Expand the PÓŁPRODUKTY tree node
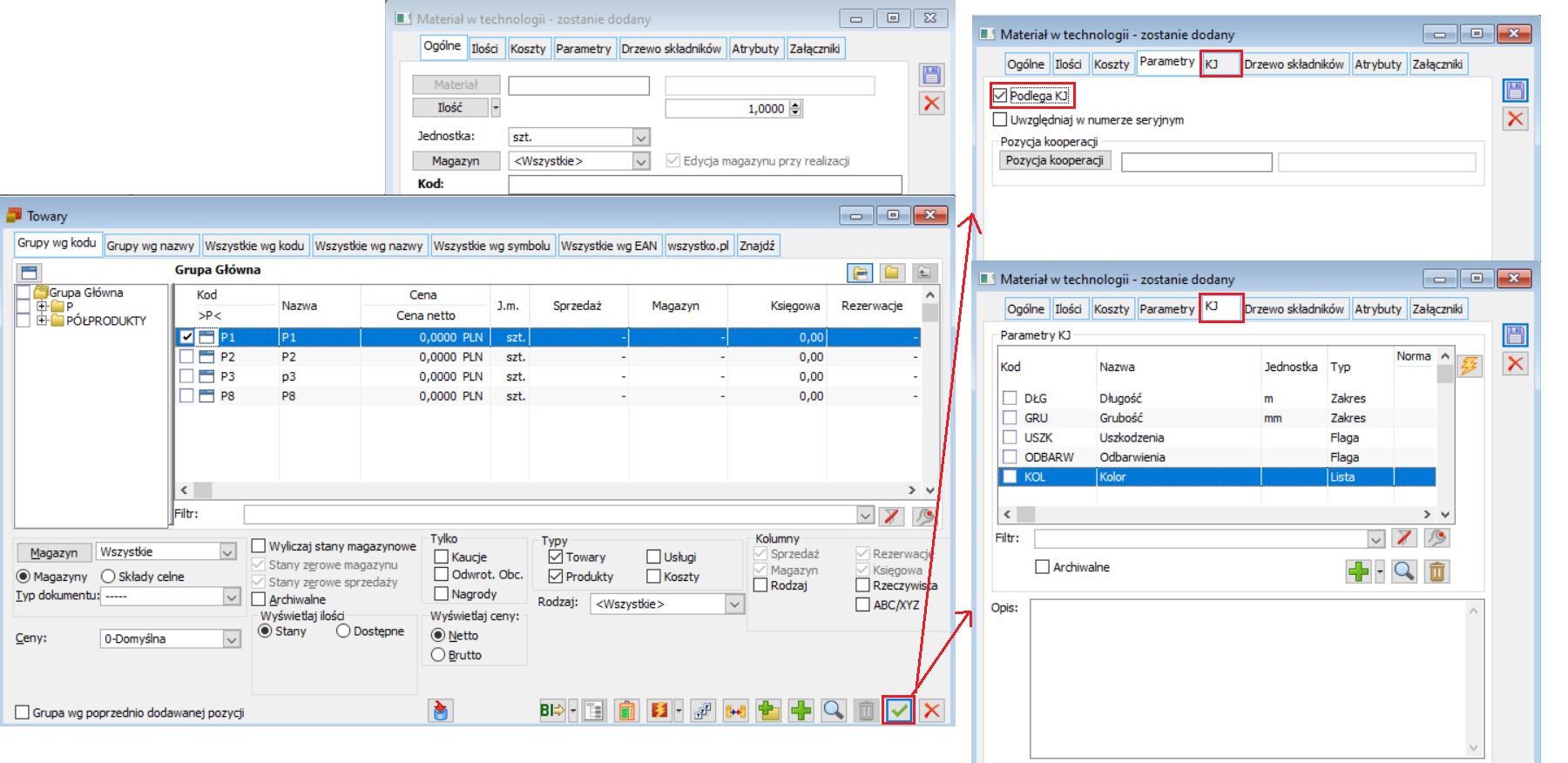Viewport: 1568px width, 763px height. [x=42, y=321]
